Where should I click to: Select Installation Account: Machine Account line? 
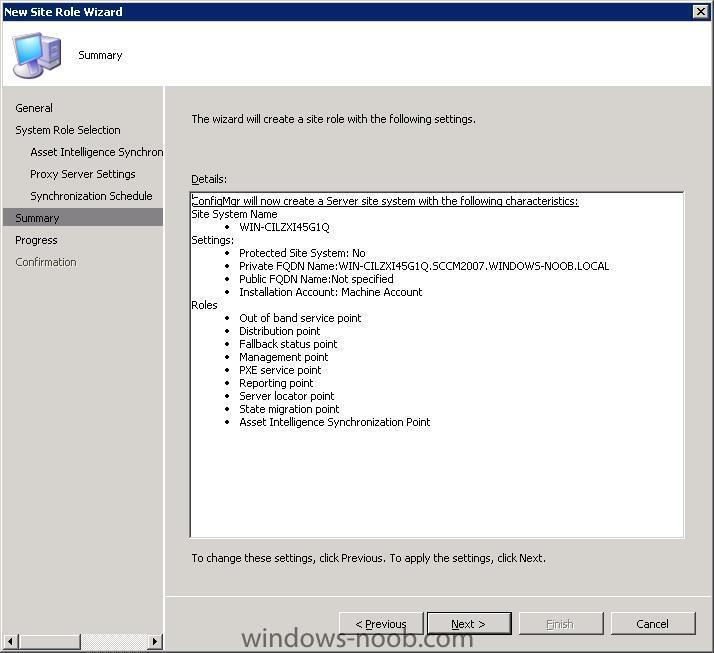(x=331, y=292)
